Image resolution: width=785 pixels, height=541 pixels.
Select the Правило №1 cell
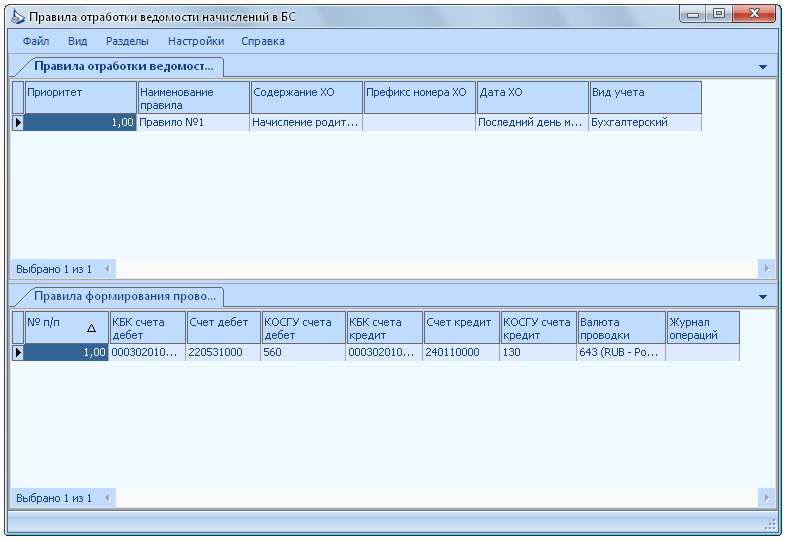click(193, 122)
